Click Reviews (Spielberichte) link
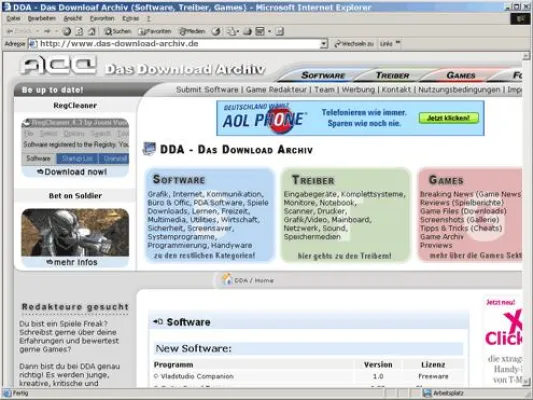533x400 pixels. tap(462, 203)
